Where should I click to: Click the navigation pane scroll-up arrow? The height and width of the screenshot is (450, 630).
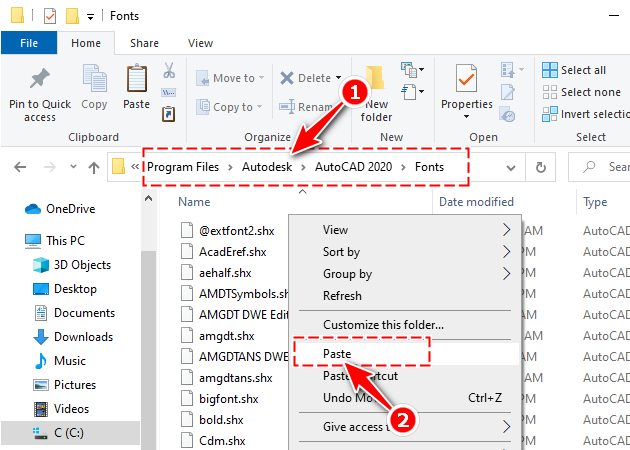[x=148, y=198]
